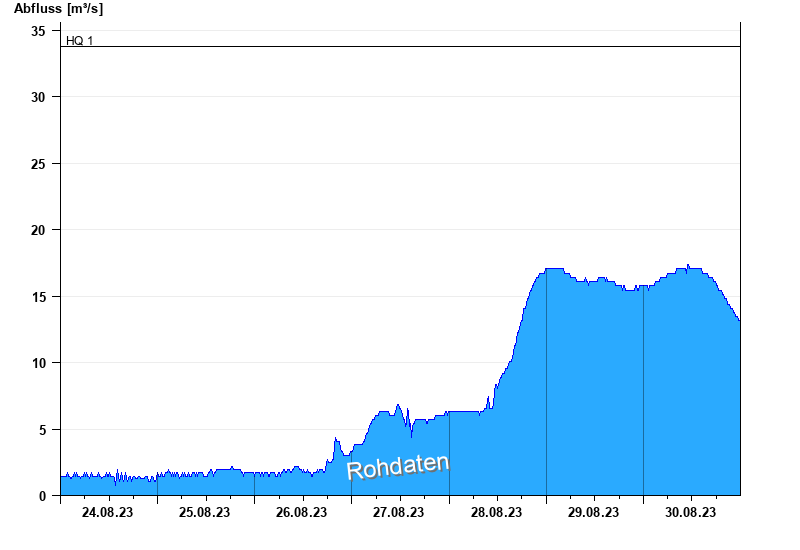The width and height of the screenshot is (800, 550).
Task: Click the y-axis value 35
Action: (38, 31)
